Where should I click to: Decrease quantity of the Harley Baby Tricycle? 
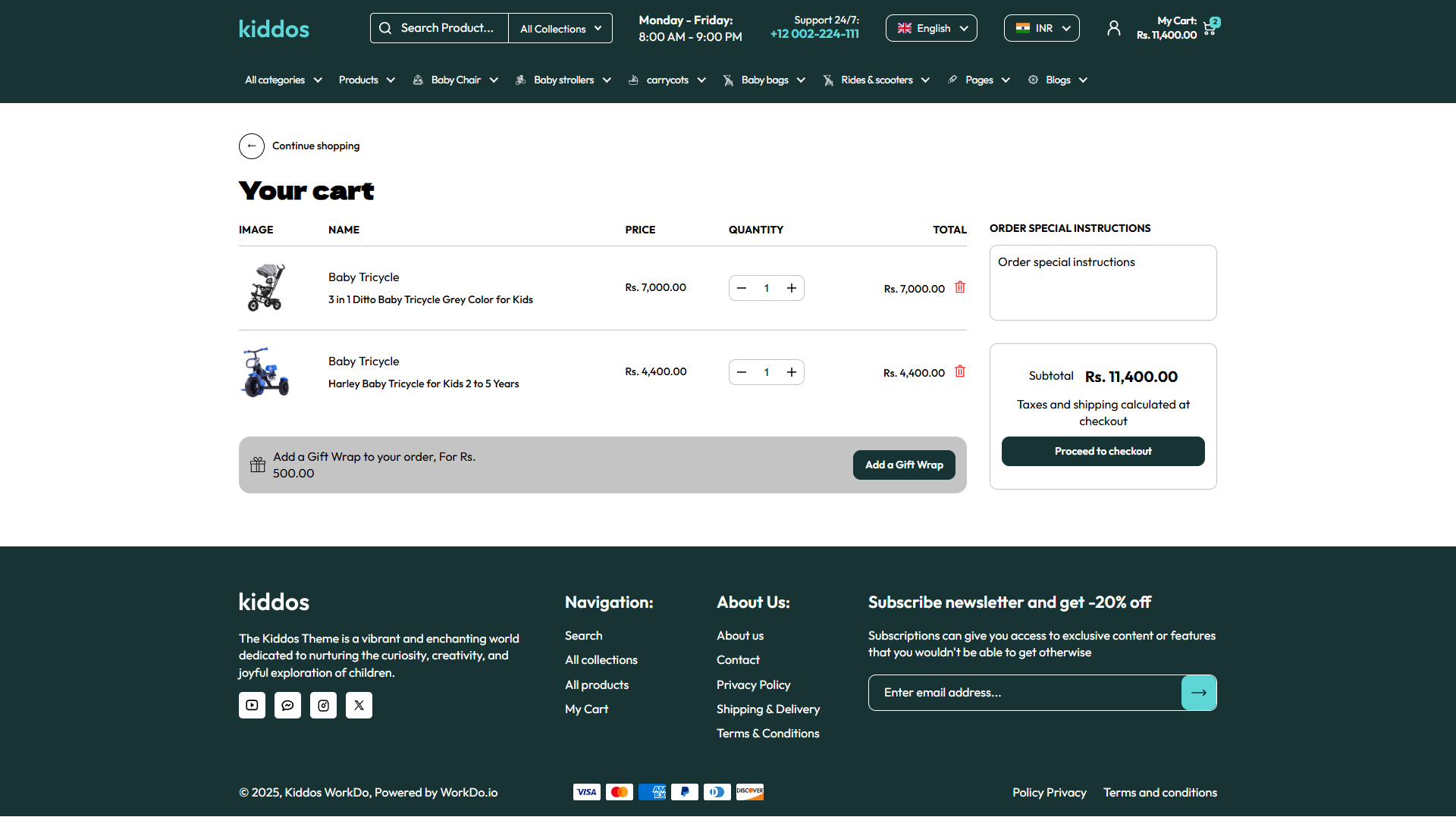coord(742,371)
